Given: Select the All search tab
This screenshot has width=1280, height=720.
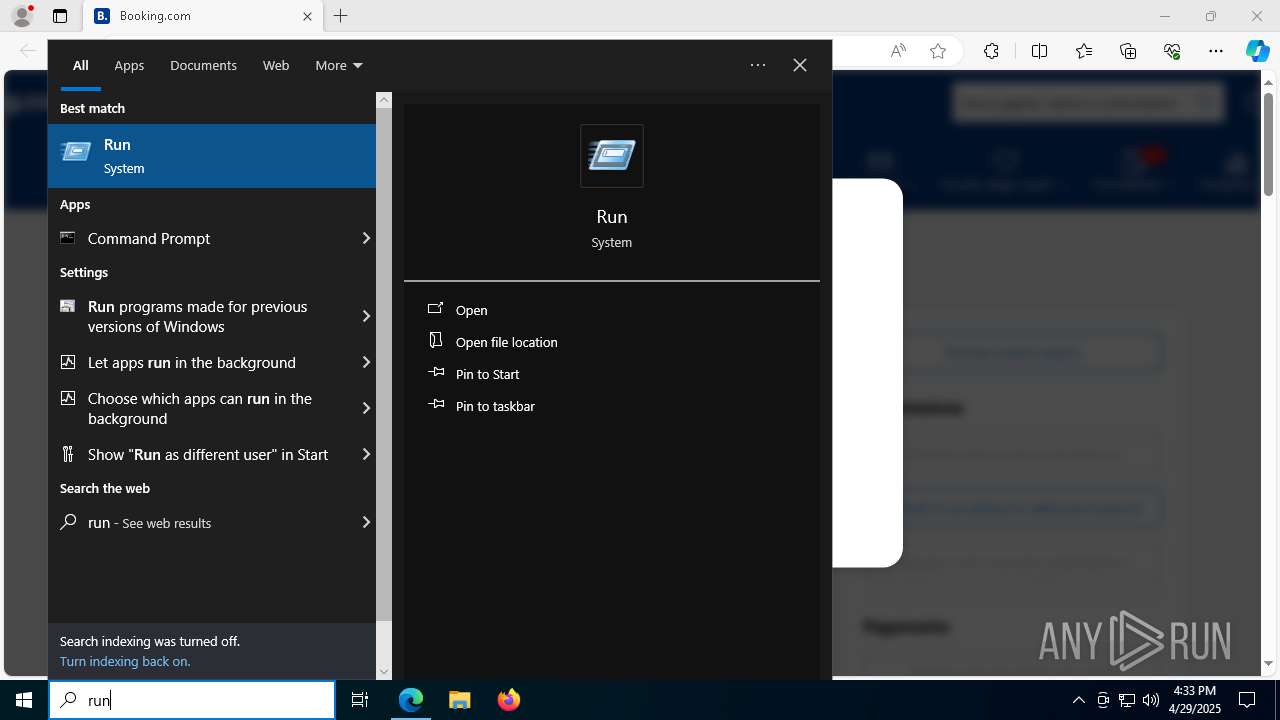Looking at the screenshot, I should coord(80,65).
